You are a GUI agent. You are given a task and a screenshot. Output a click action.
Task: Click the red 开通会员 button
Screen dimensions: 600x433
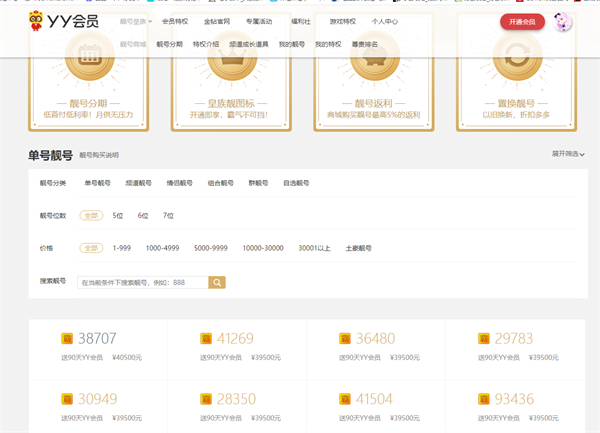click(x=522, y=22)
